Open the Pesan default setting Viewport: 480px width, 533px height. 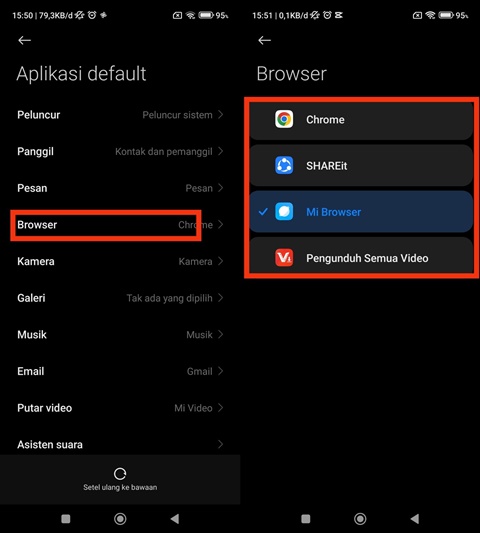click(x=120, y=188)
